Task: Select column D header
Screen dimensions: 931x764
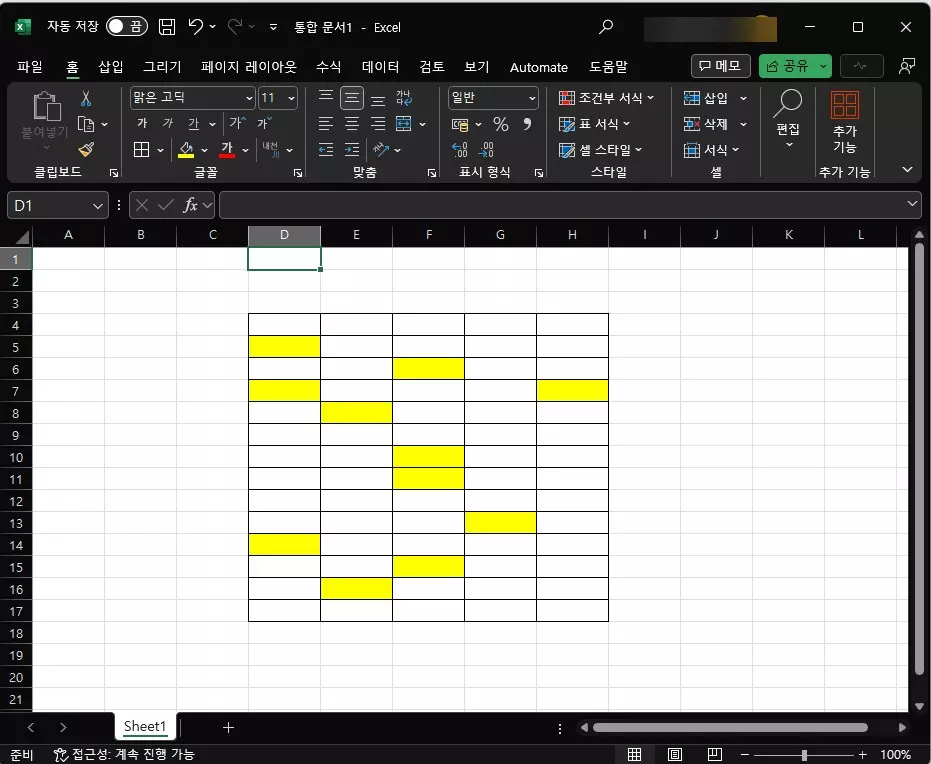Action: tap(284, 235)
